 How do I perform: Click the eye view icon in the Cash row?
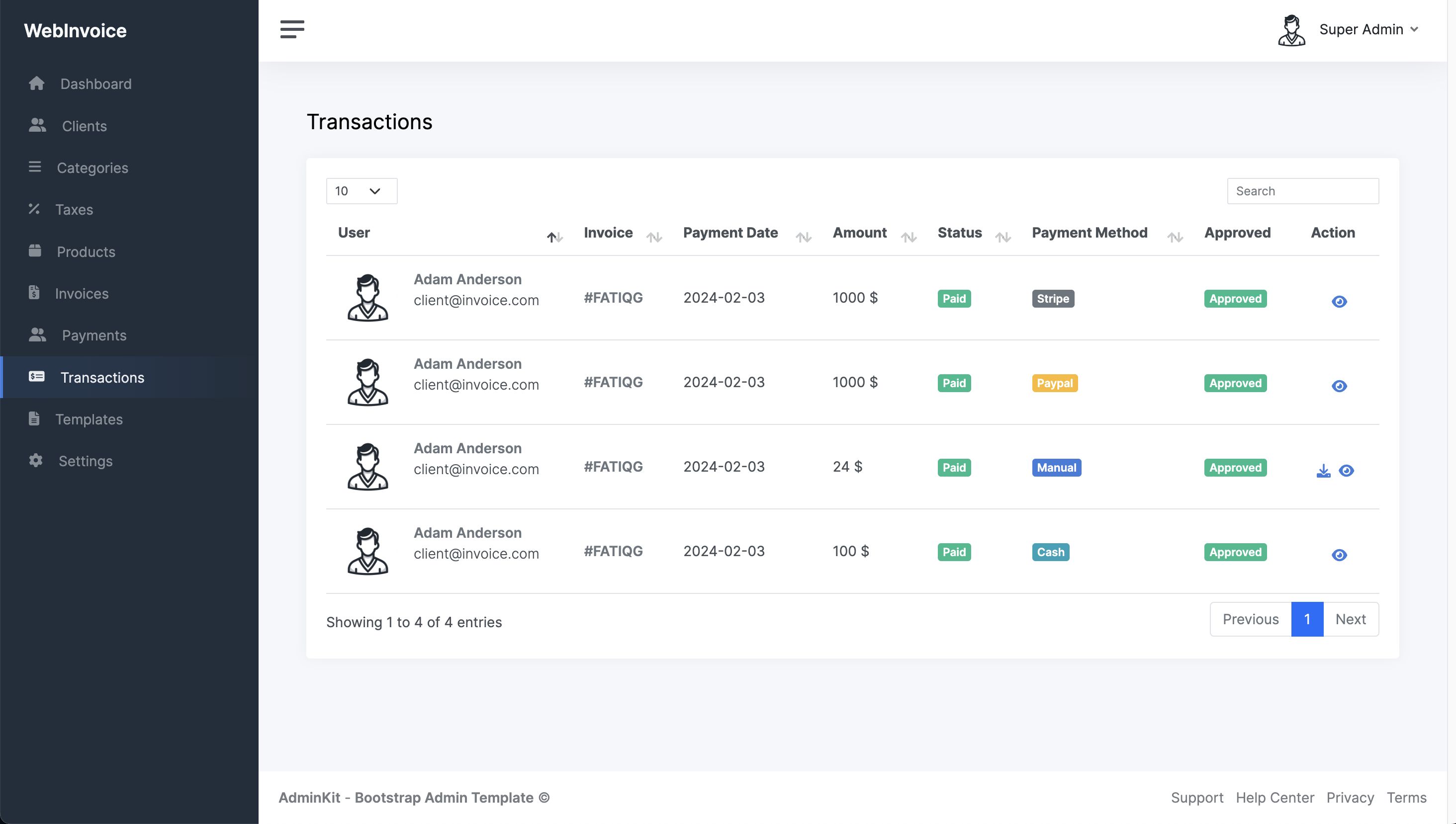tap(1339, 555)
